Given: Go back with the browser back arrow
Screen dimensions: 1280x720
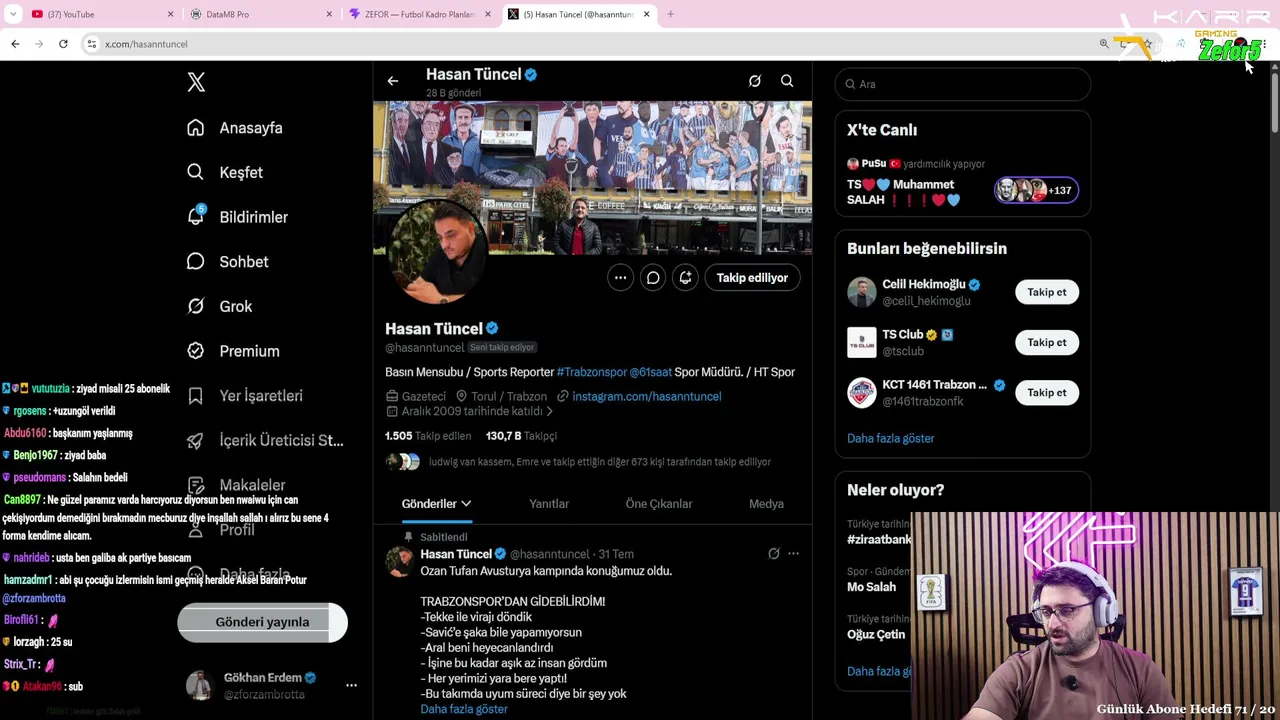Looking at the screenshot, I should [x=15, y=44].
